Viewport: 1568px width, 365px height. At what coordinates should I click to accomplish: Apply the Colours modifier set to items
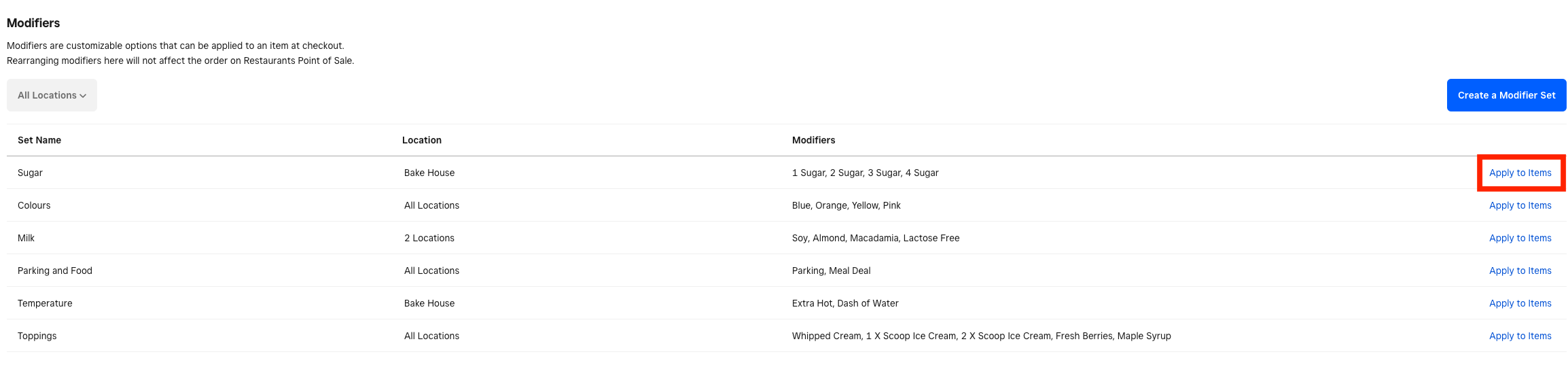click(1520, 205)
